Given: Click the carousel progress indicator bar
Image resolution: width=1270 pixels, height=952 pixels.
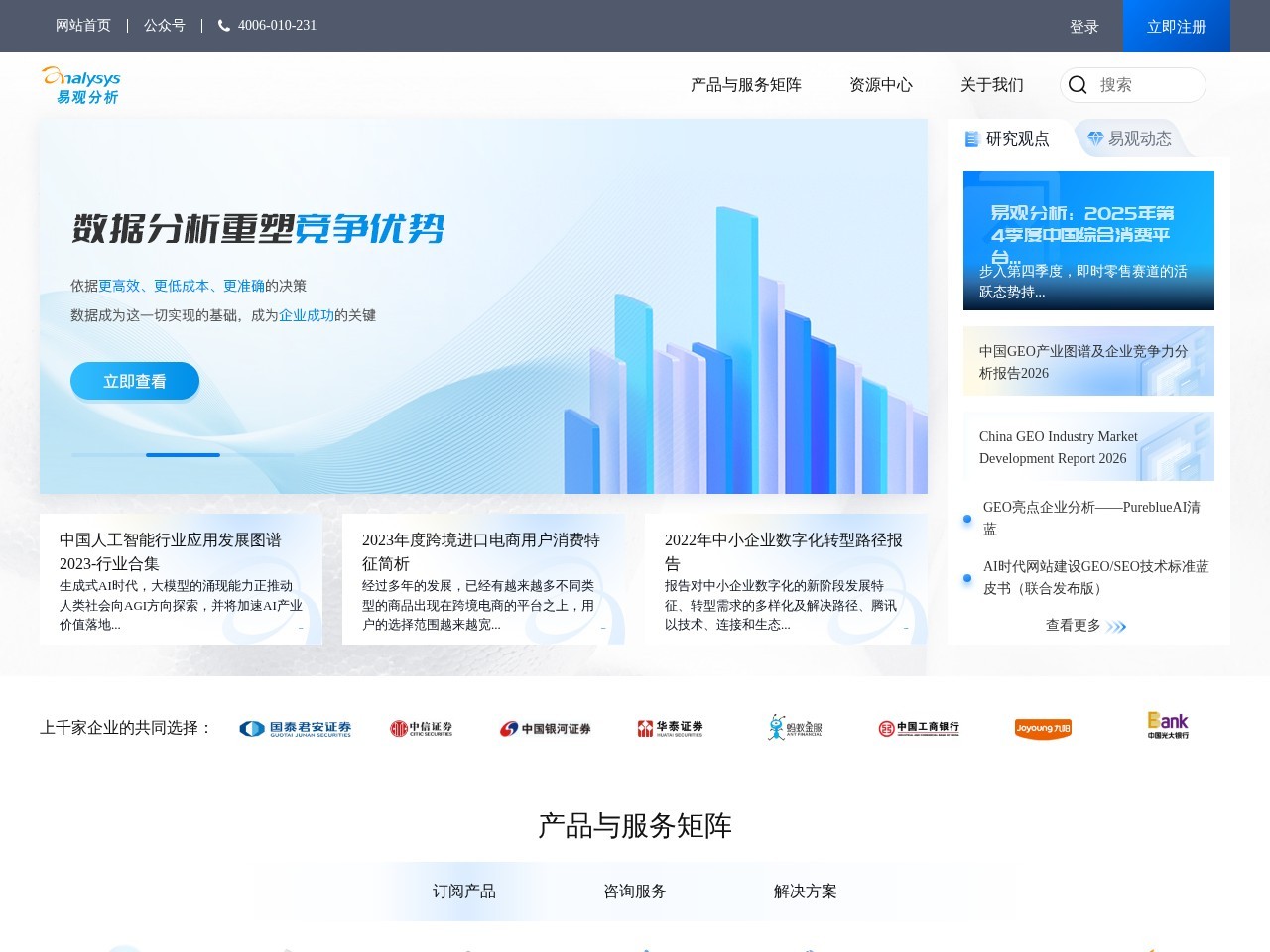Looking at the screenshot, I should [183, 455].
